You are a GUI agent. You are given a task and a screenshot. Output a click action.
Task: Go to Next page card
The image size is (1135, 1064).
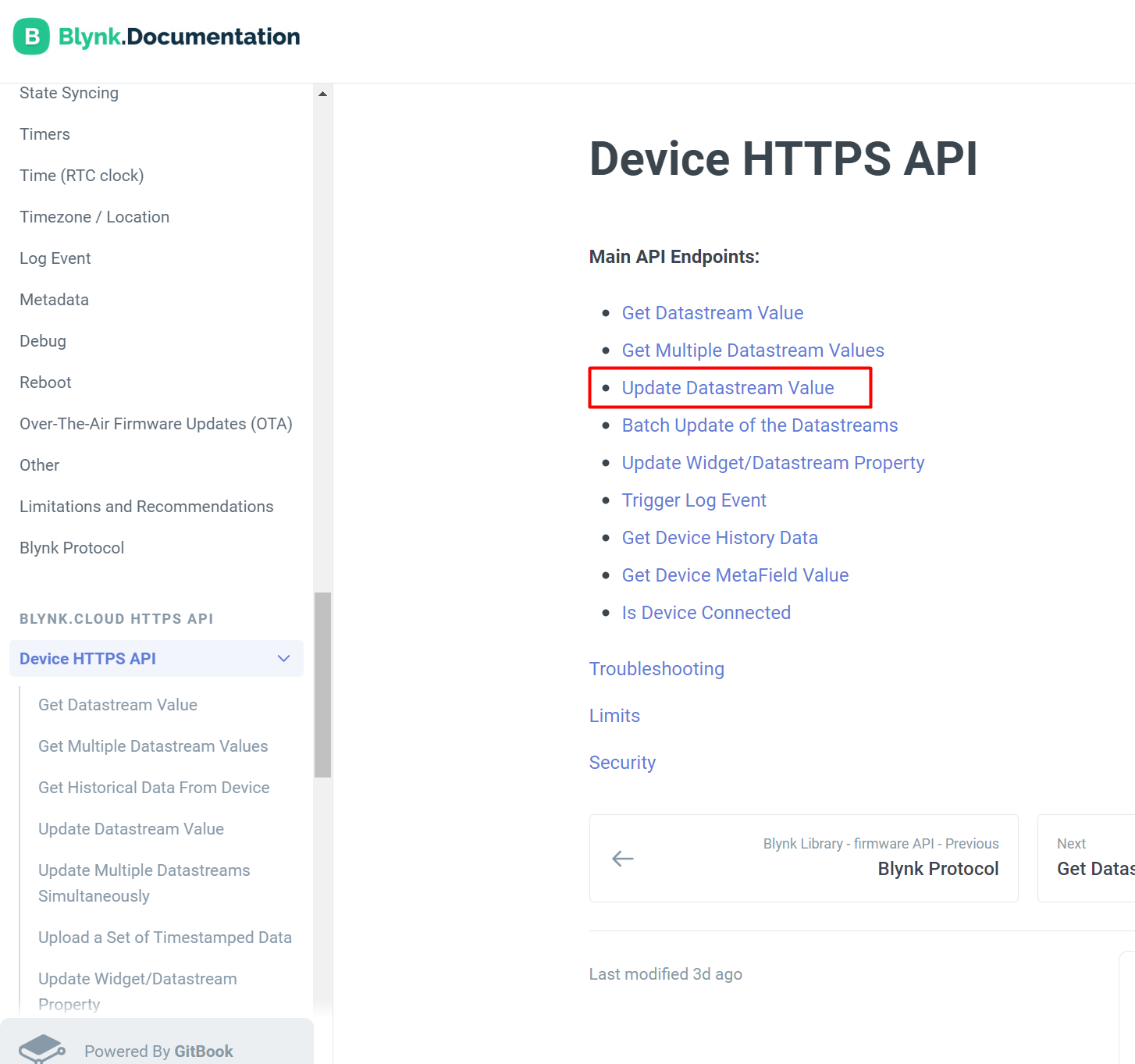1087,859
